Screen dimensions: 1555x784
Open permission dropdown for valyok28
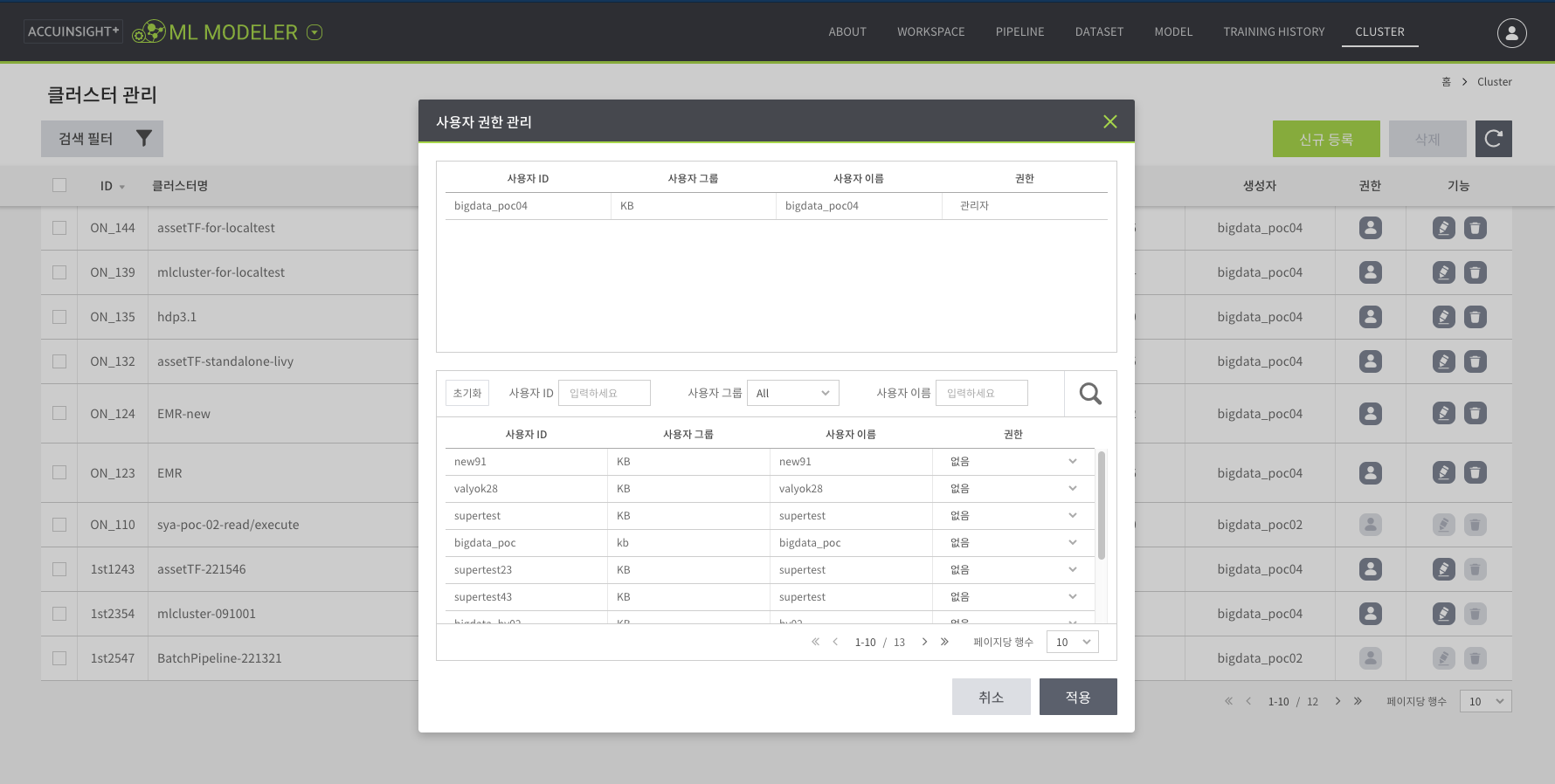pyautogui.click(x=1013, y=489)
